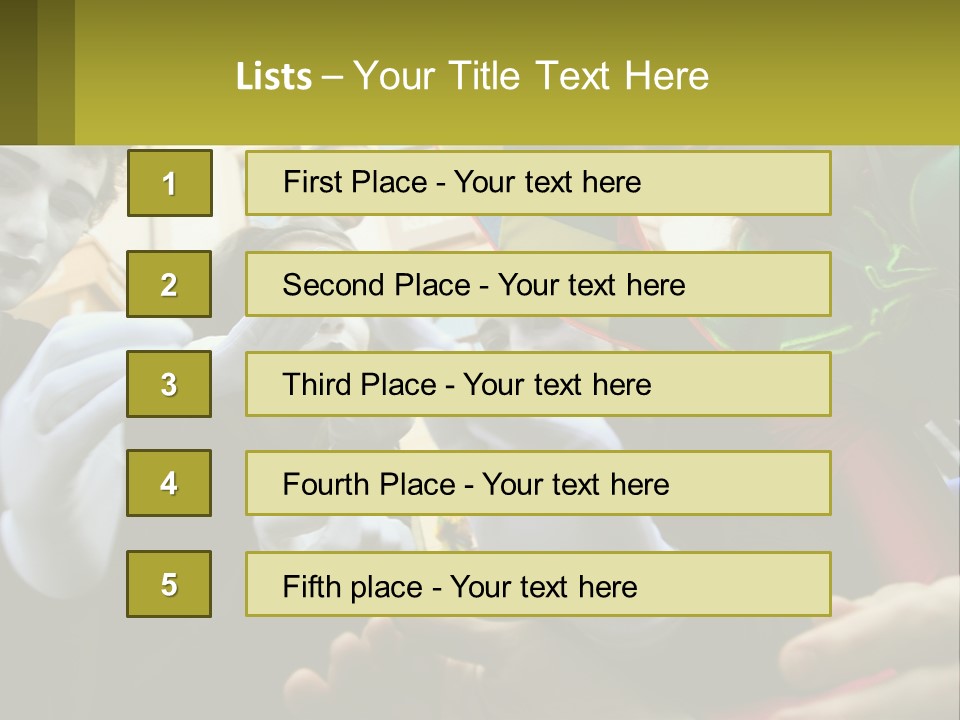The height and width of the screenshot is (720, 960).
Task: Click the darkest stripe at header's left edge
Action: [18, 72]
